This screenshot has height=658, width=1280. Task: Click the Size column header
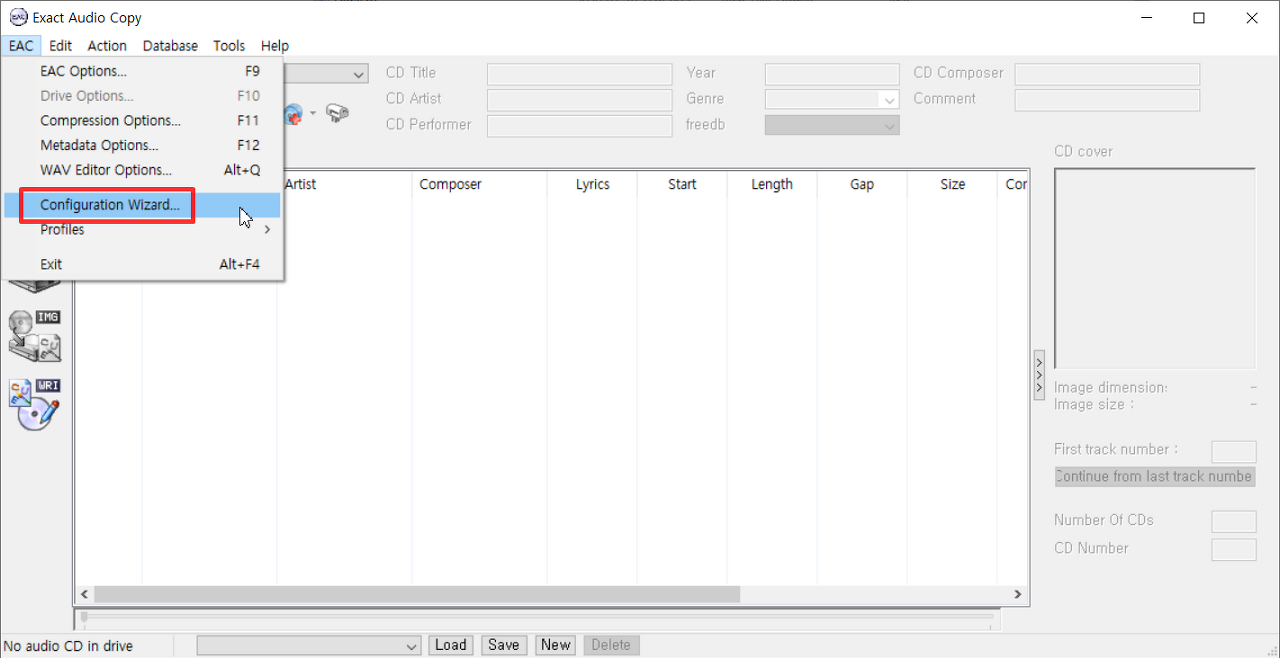952,184
